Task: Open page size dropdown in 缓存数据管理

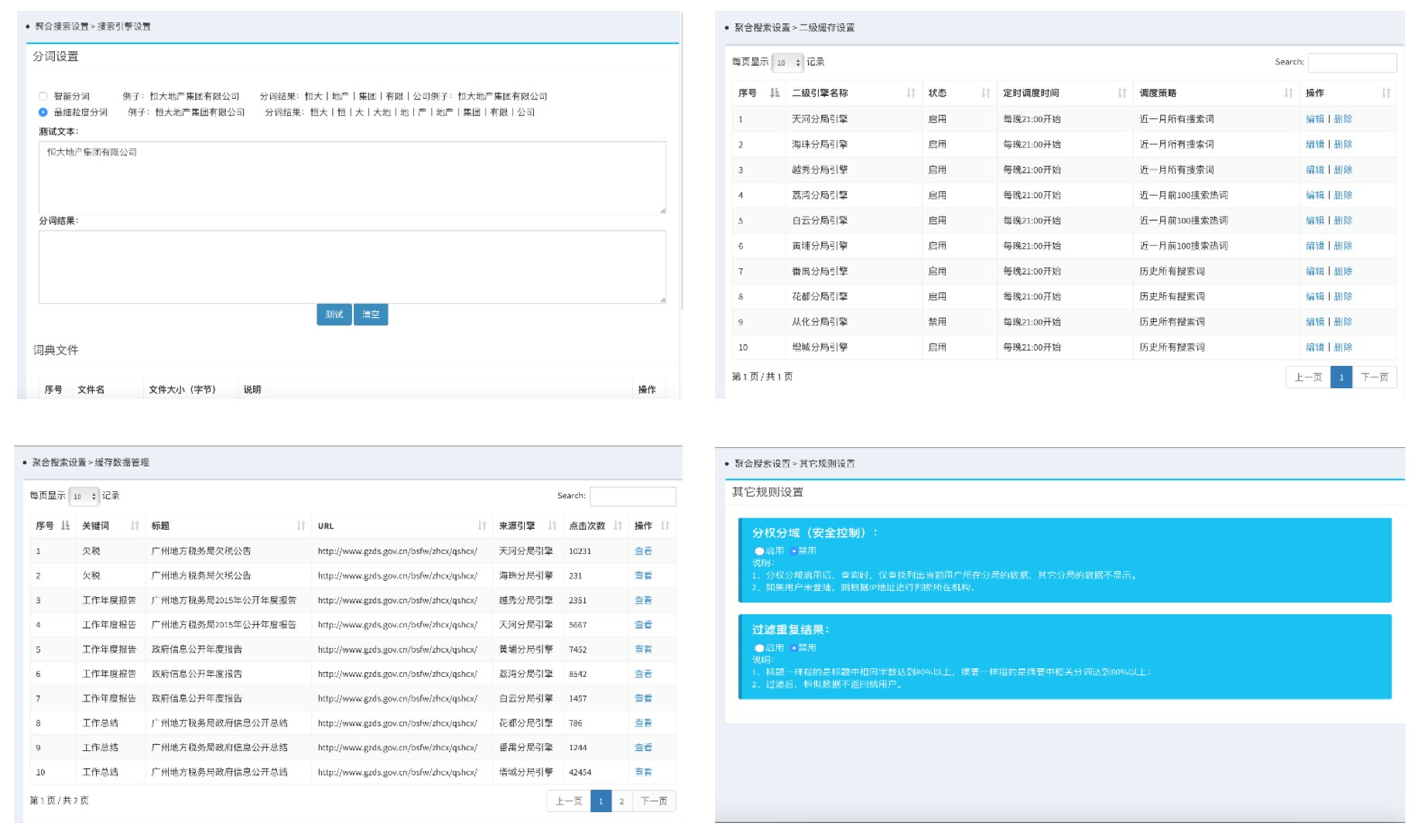Action: click(x=84, y=497)
